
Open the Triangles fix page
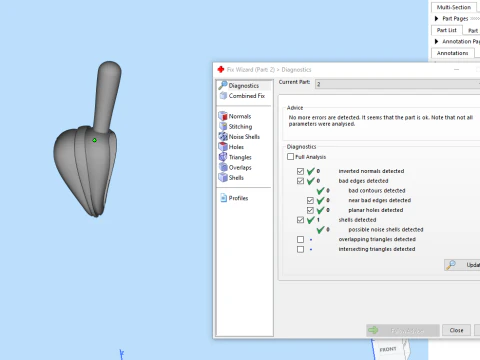(x=235, y=157)
